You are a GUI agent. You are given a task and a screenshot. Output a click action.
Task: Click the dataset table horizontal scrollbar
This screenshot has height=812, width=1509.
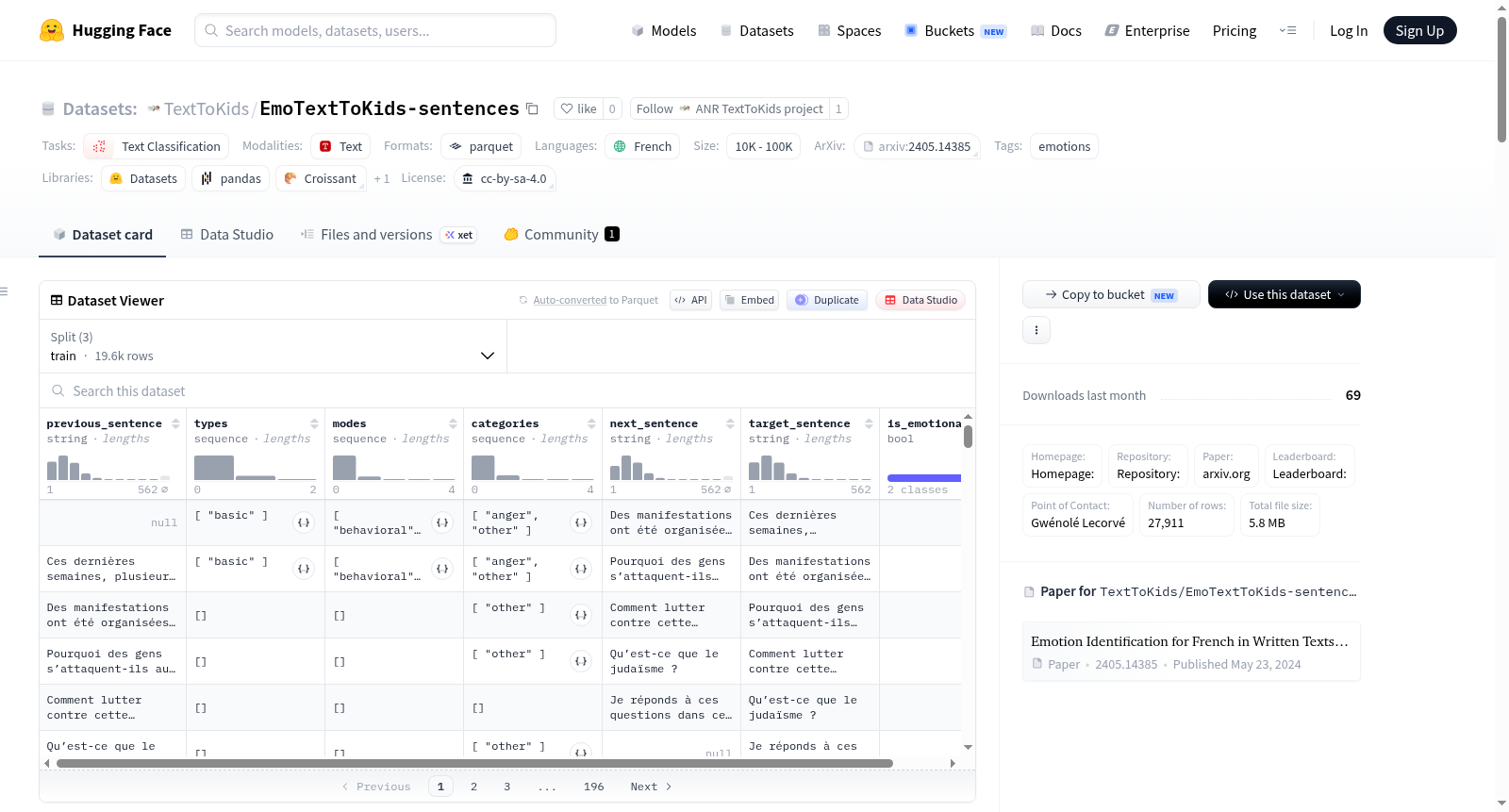click(474, 763)
